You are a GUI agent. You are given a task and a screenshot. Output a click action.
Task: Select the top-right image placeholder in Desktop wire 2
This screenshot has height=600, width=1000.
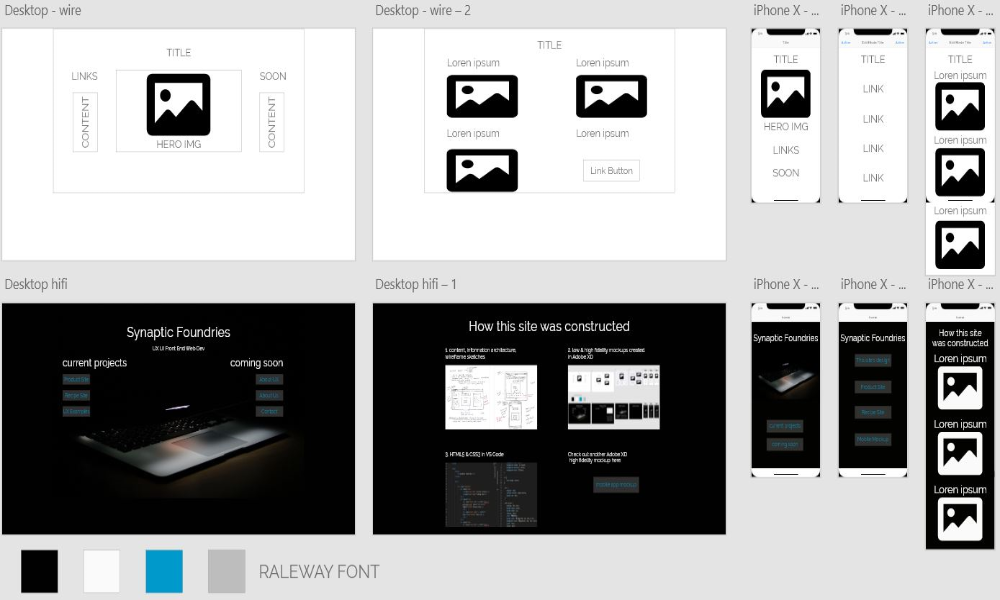point(611,97)
